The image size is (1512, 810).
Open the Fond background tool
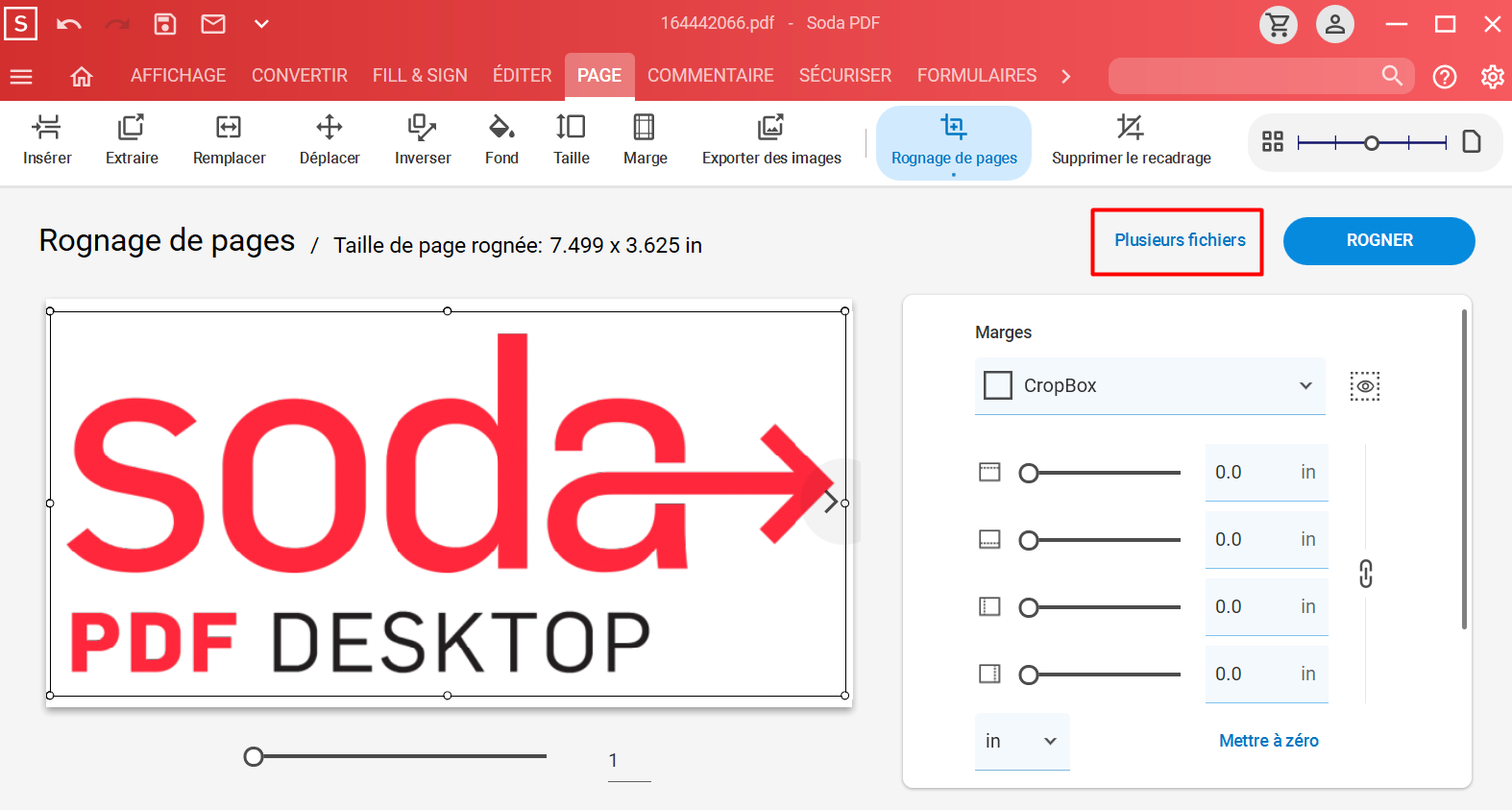[x=501, y=140]
